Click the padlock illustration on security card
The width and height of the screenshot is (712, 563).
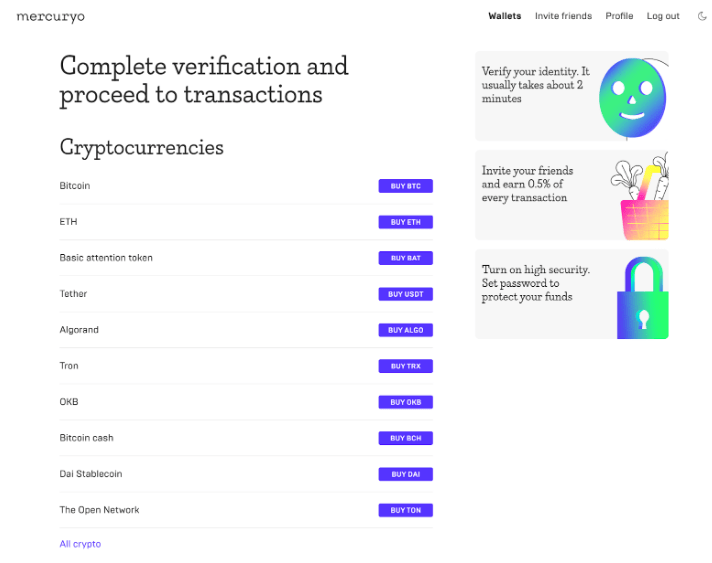click(643, 298)
